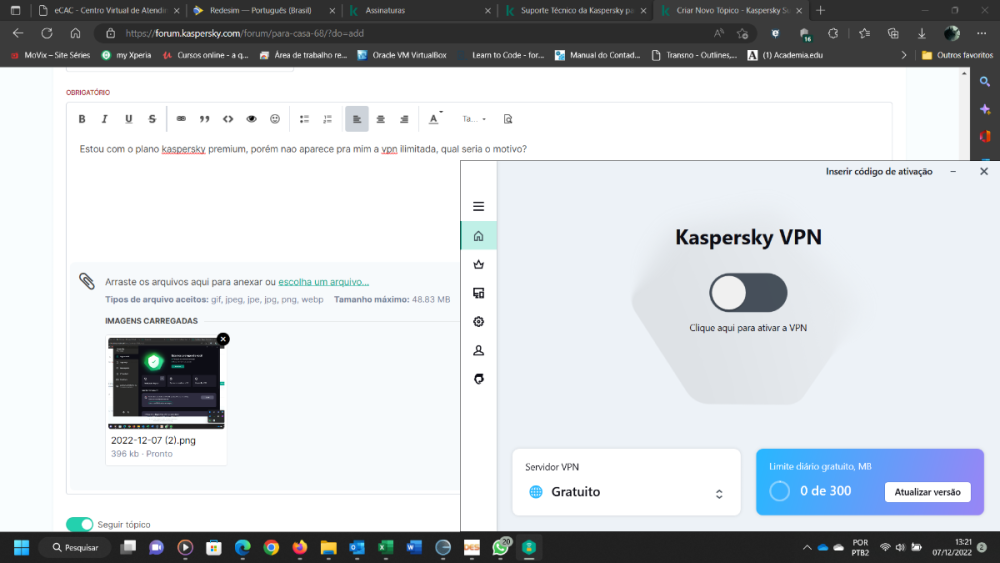
Task: Insert spoiler using the eye icon
Action: pyautogui.click(x=251, y=119)
